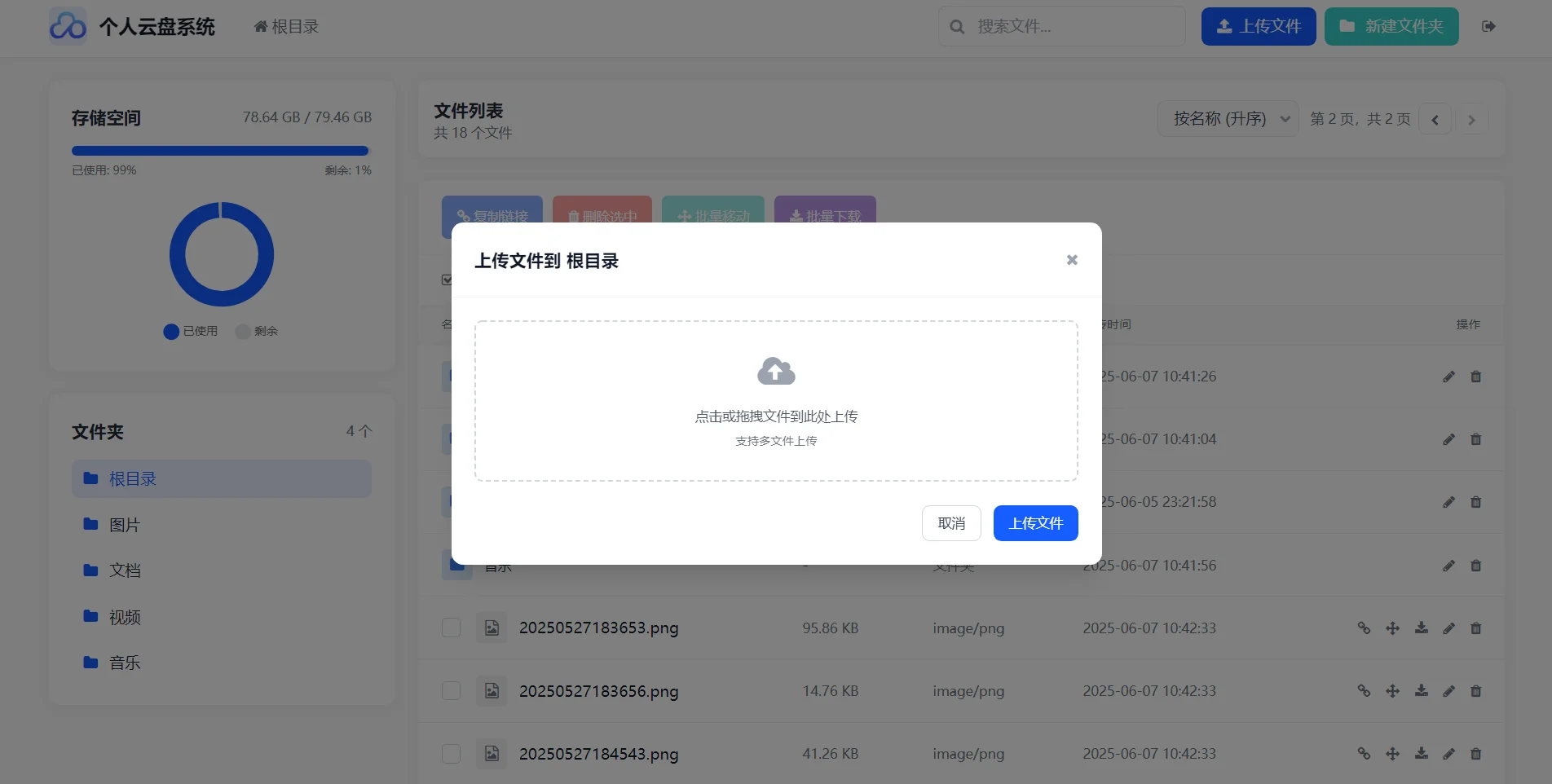1552x784 pixels.
Task: Click move icon for 20250527183656.png
Action: 1392,690
